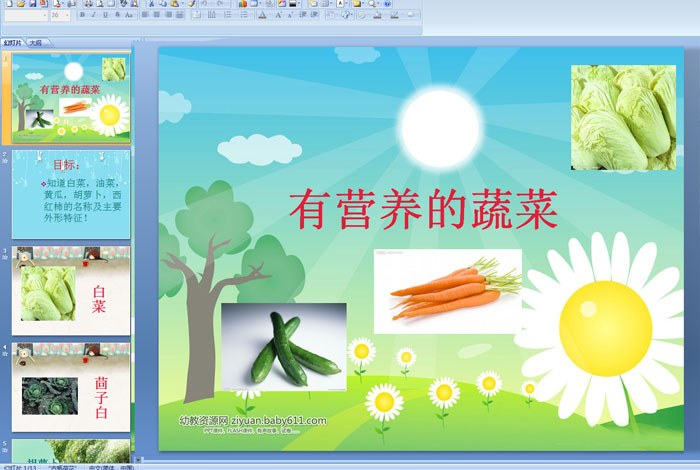The height and width of the screenshot is (470, 700).
Task: Click the New blank document button
Action: [9, 4]
